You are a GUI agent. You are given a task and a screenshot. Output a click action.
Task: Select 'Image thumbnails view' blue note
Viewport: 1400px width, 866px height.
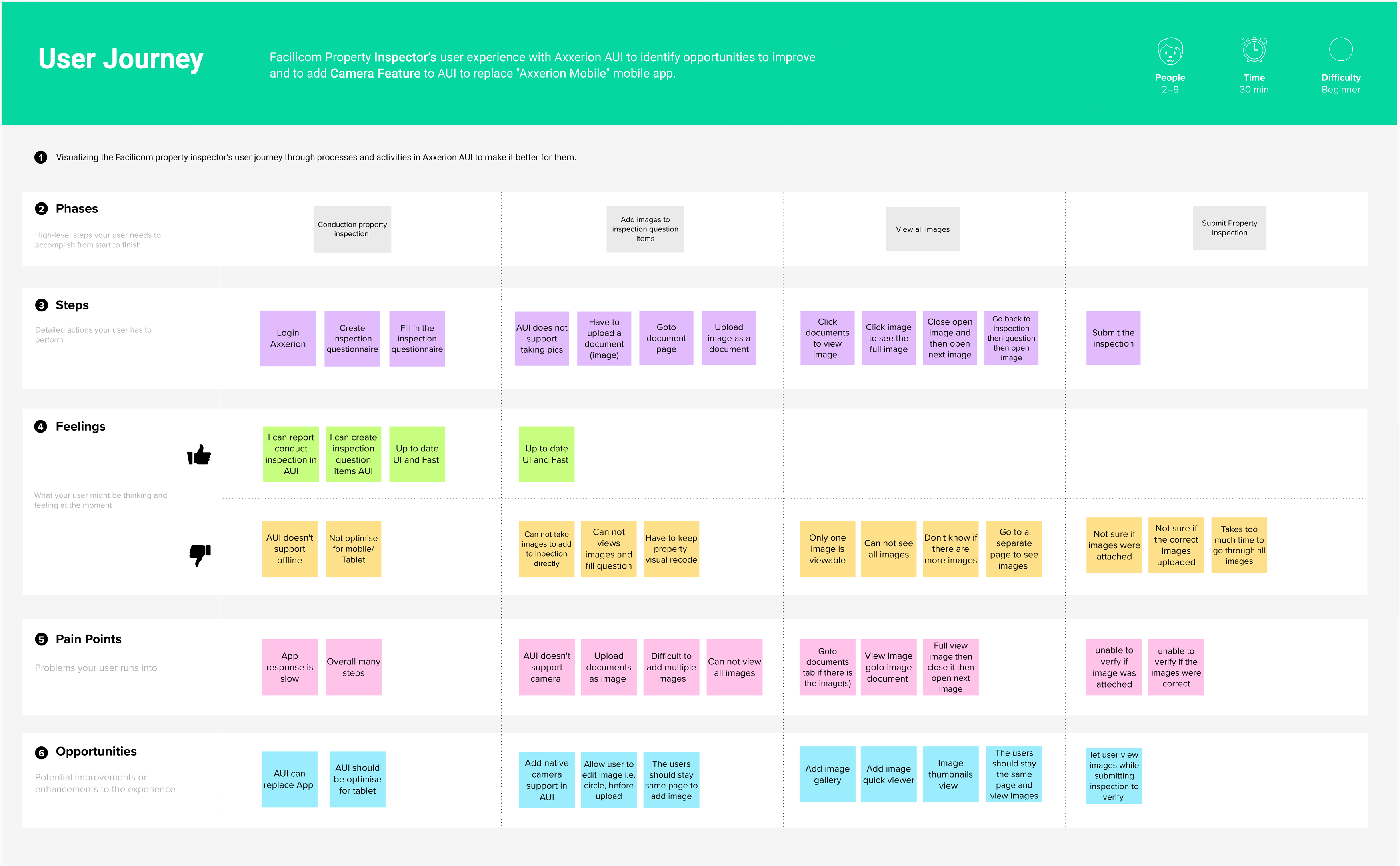coord(951,774)
